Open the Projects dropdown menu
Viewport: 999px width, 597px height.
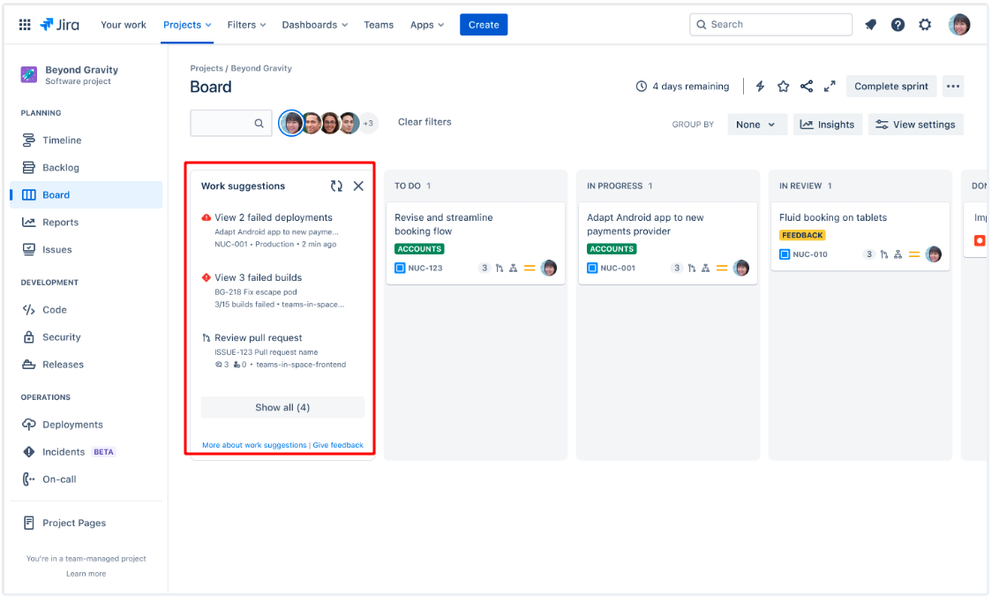point(187,25)
